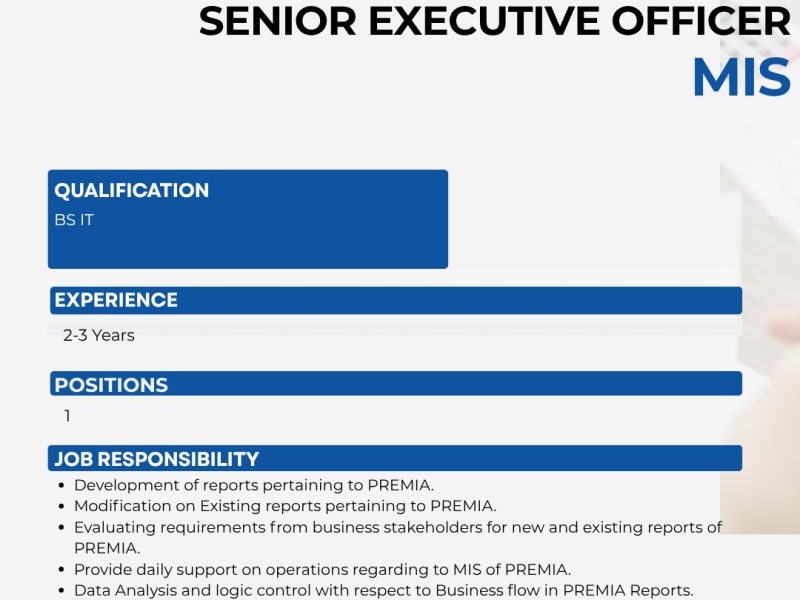Select the Provide daily support line

pos(322,569)
